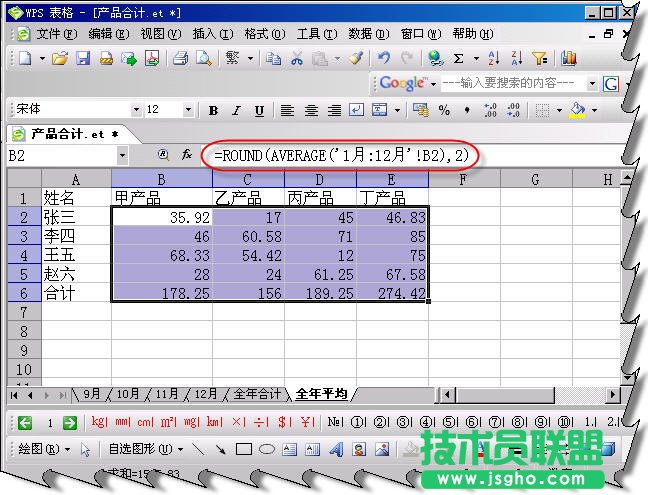This screenshot has width=648, height=495.
Task: Open the fill color dropdown arrow
Action: tap(595, 110)
